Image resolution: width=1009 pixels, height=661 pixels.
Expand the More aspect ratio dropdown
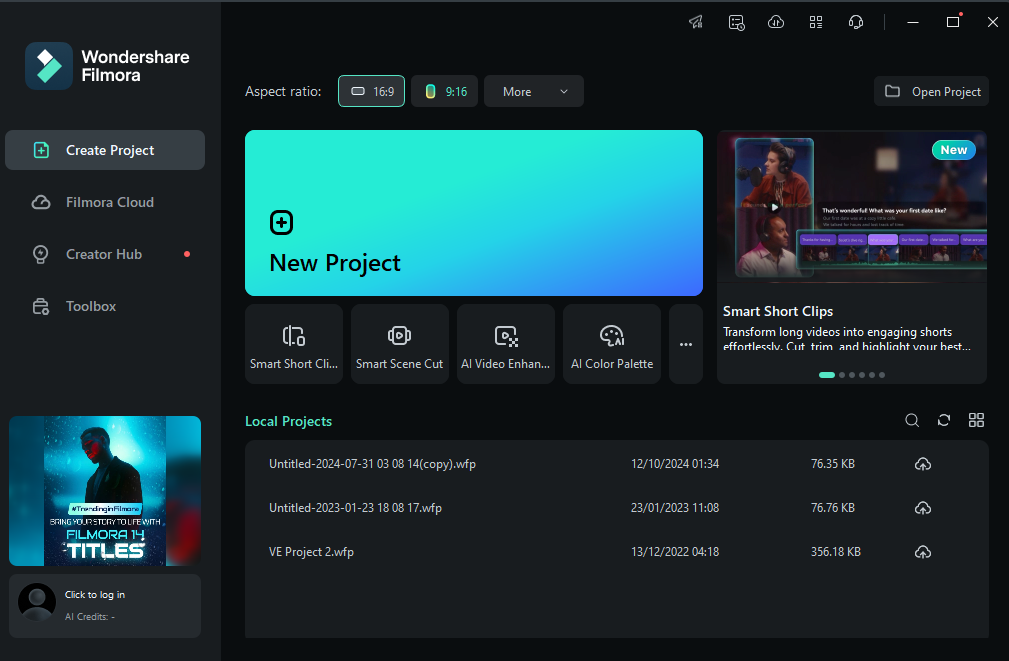pos(534,91)
